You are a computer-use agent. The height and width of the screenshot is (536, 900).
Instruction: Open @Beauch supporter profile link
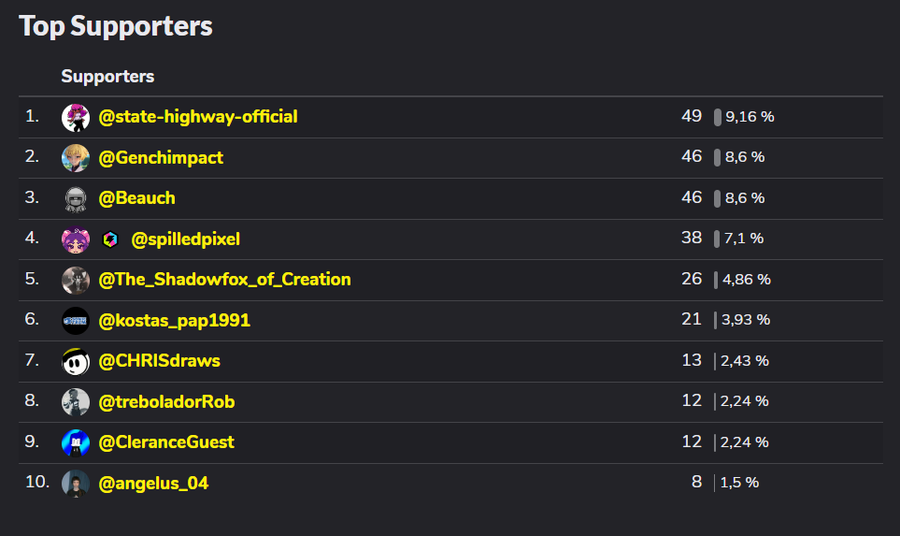tap(137, 198)
